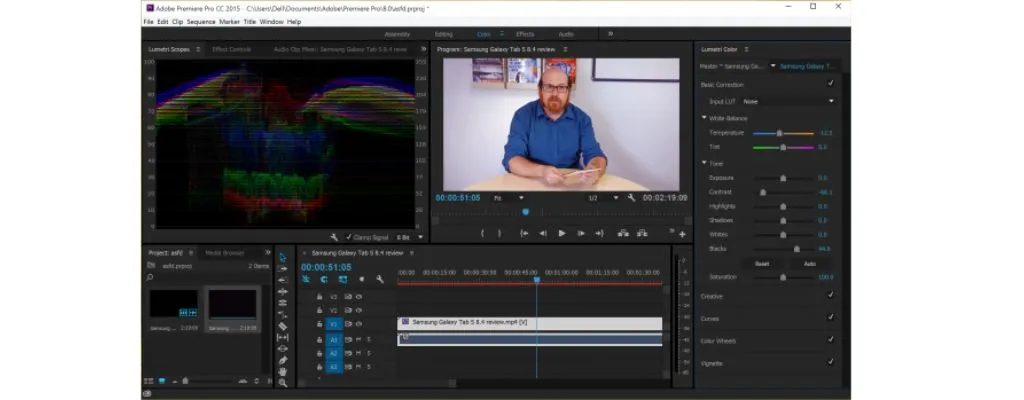The height and width of the screenshot is (400, 1024).
Task: Click the Saturation slider handle
Action: (783, 277)
